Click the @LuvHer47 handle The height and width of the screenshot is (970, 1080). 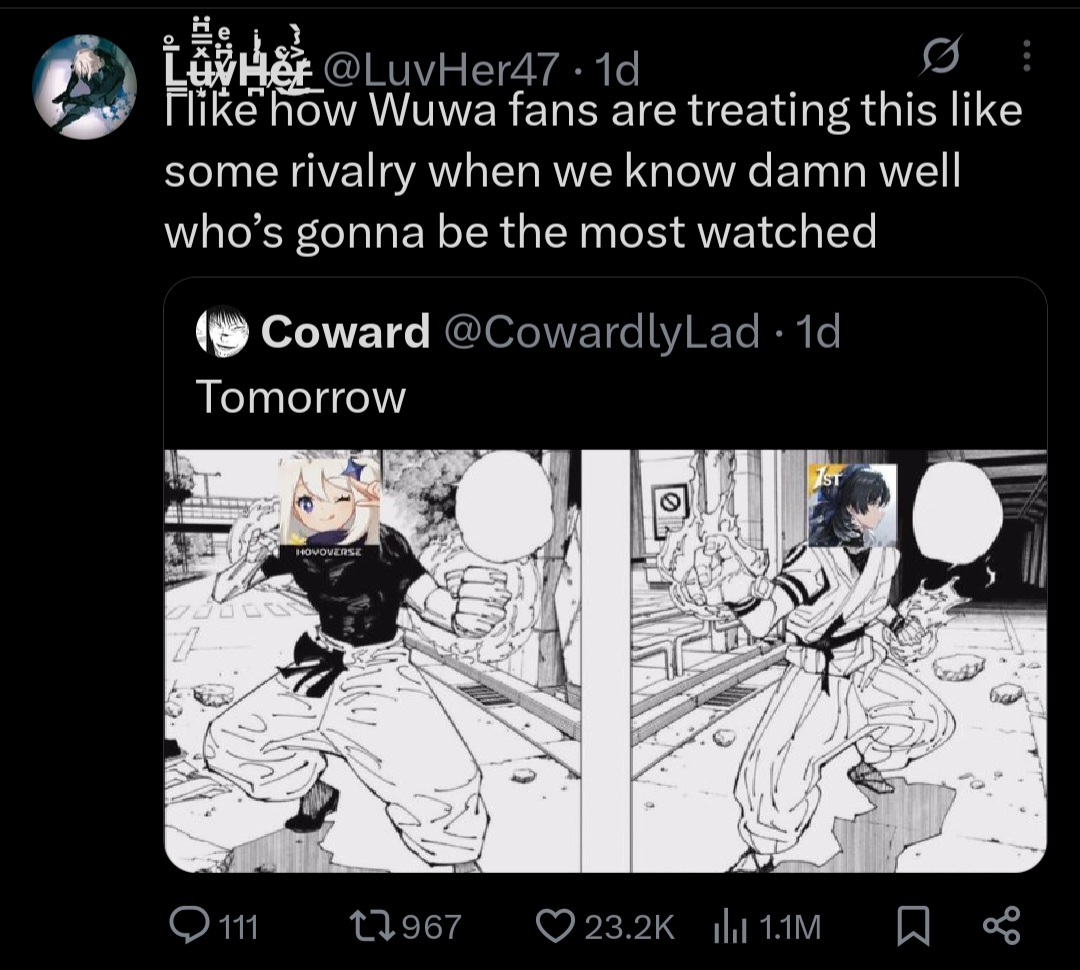(x=441, y=70)
